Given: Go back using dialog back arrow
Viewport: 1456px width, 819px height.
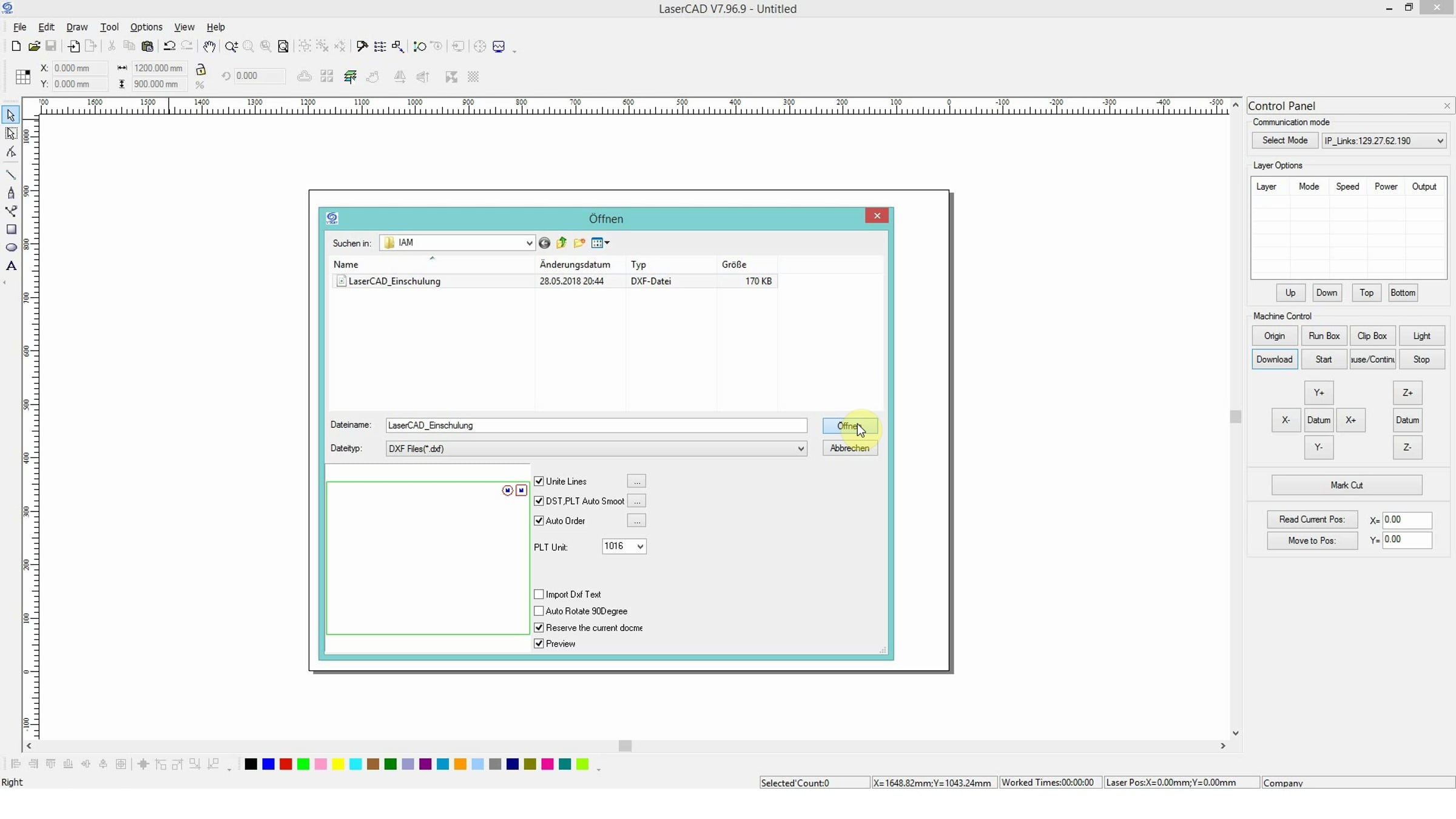Looking at the screenshot, I should (x=544, y=243).
